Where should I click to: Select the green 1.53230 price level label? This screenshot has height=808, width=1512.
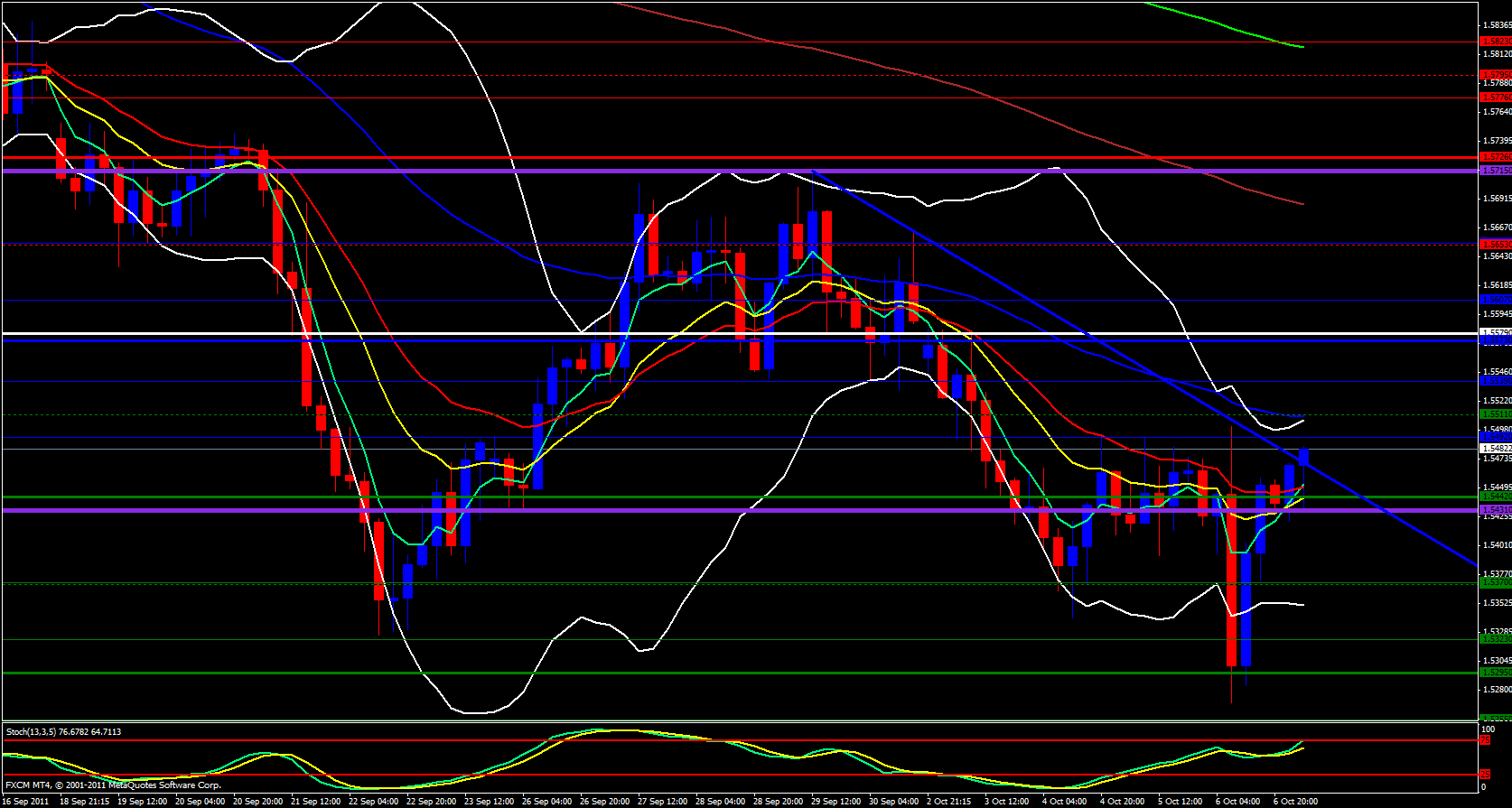click(x=1495, y=639)
